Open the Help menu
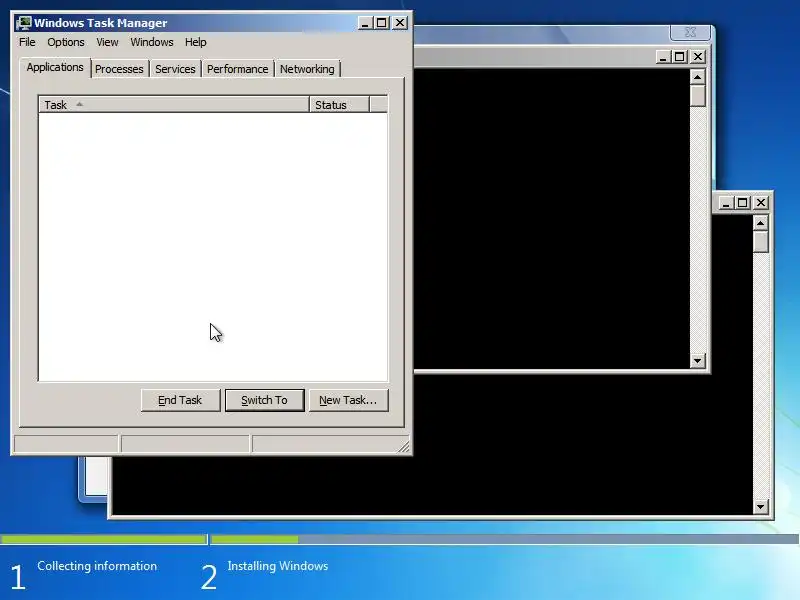Screen dimensions: 800x600 (195, 42)
